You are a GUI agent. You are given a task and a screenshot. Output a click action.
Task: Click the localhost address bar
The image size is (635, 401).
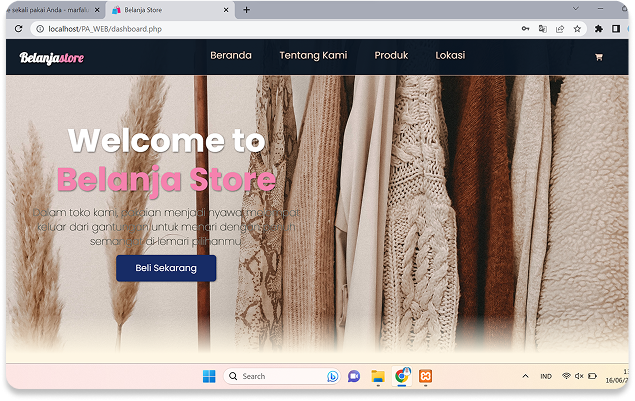[250, 29]
